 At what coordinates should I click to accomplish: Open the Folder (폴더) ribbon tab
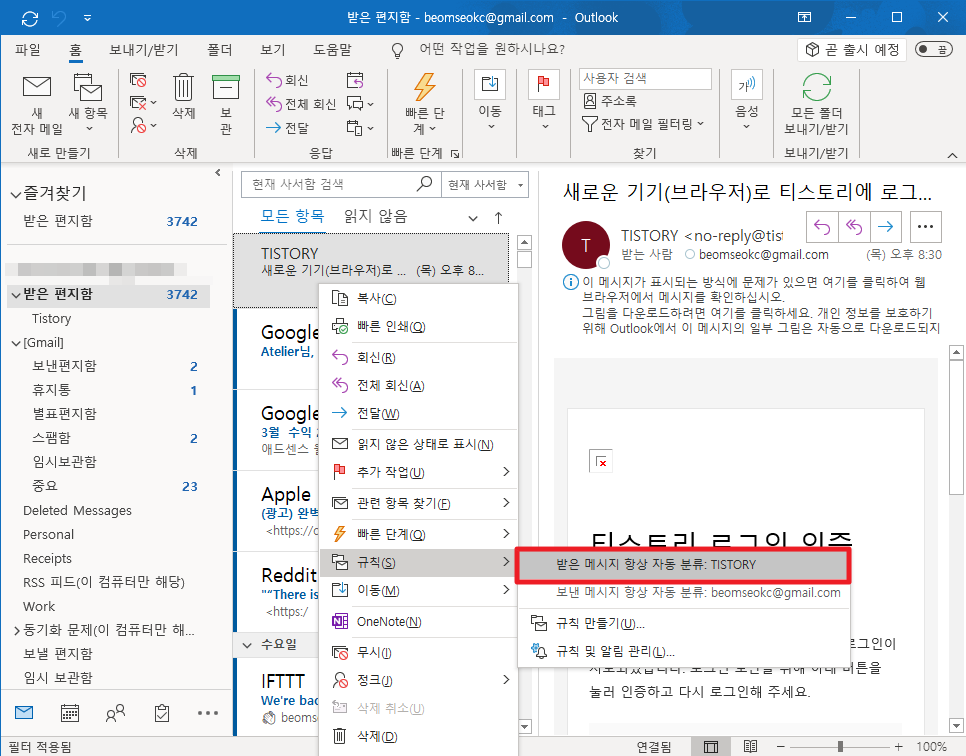pyautogui.click(x=219, y=49)
